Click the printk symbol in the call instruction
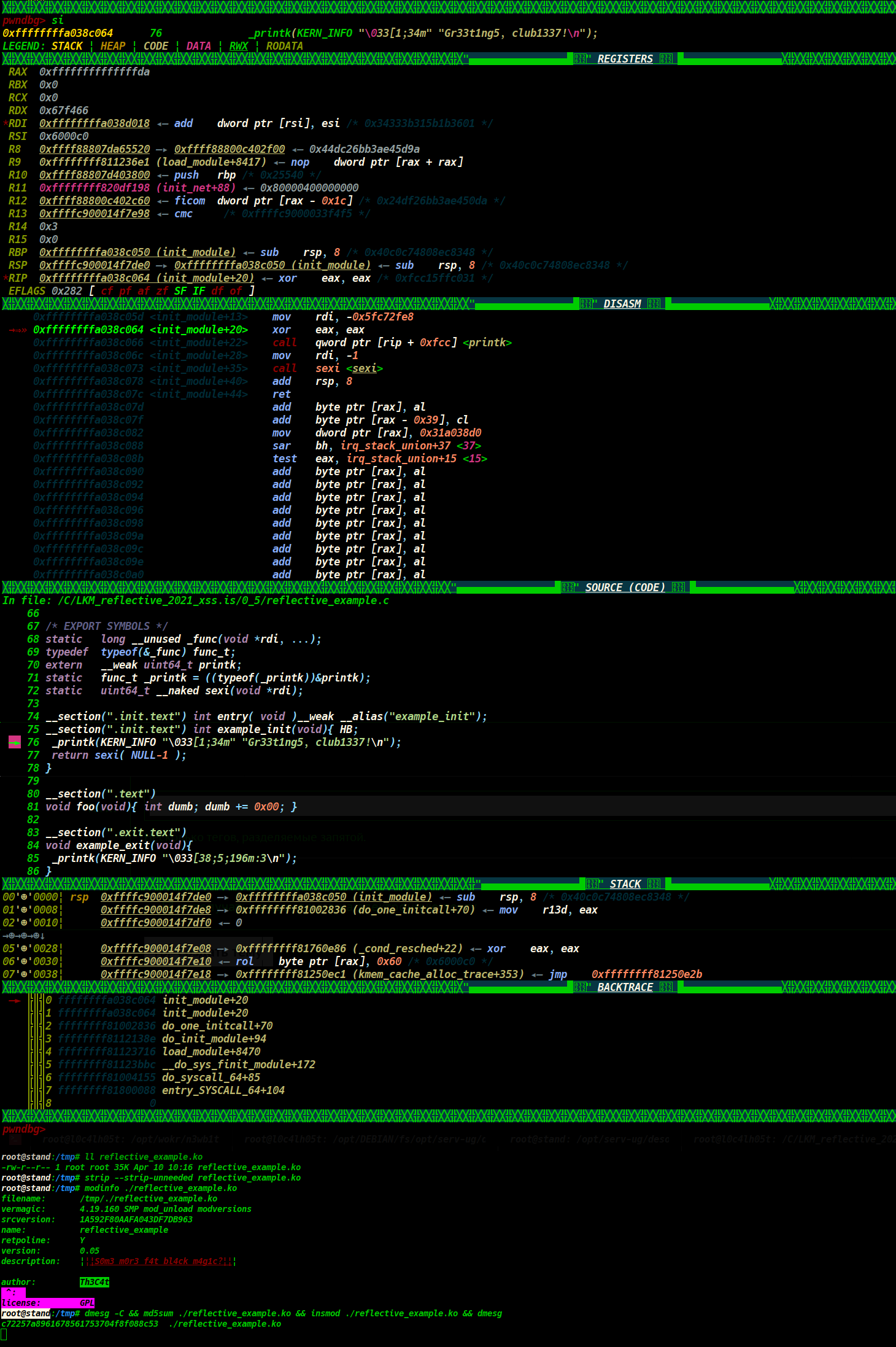Image resolution: width=896 pixels, height=1347 pixels. (x=487, y=343)
